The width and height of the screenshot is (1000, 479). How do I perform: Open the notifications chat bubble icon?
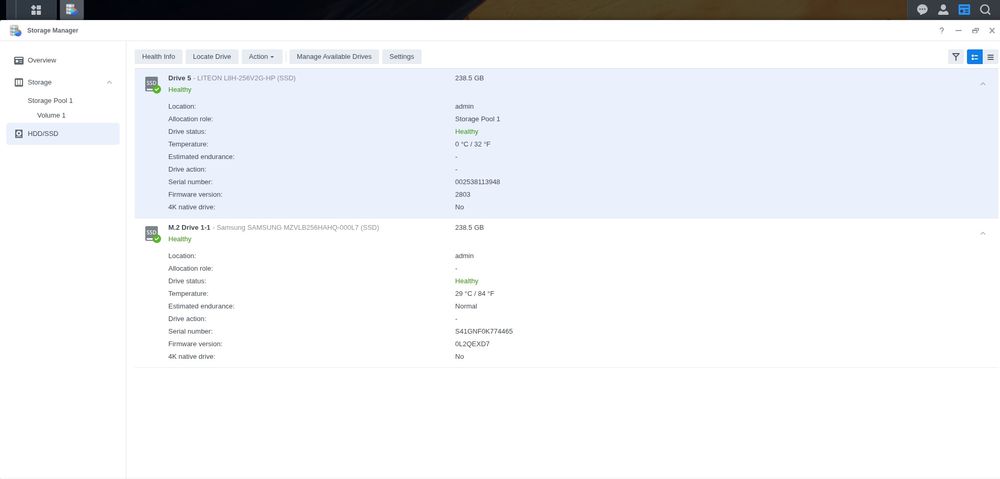click(922, 10)
